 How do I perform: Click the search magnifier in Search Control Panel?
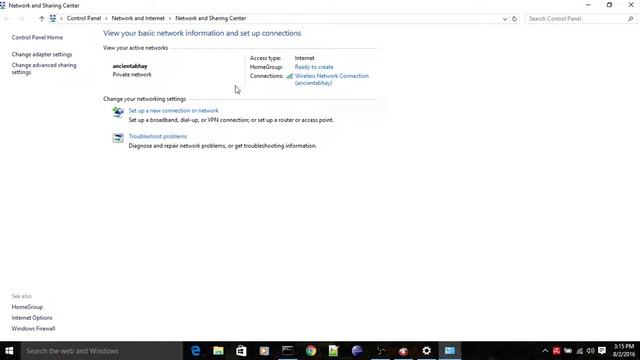pos(630,19)
